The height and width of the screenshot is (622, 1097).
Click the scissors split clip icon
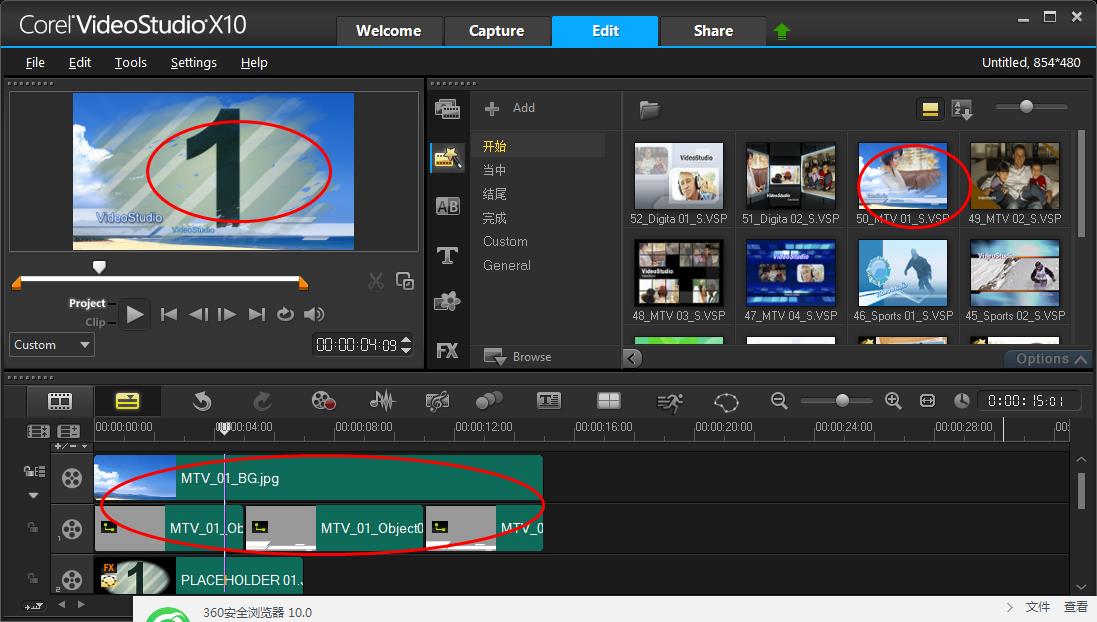tap(376, 281)
